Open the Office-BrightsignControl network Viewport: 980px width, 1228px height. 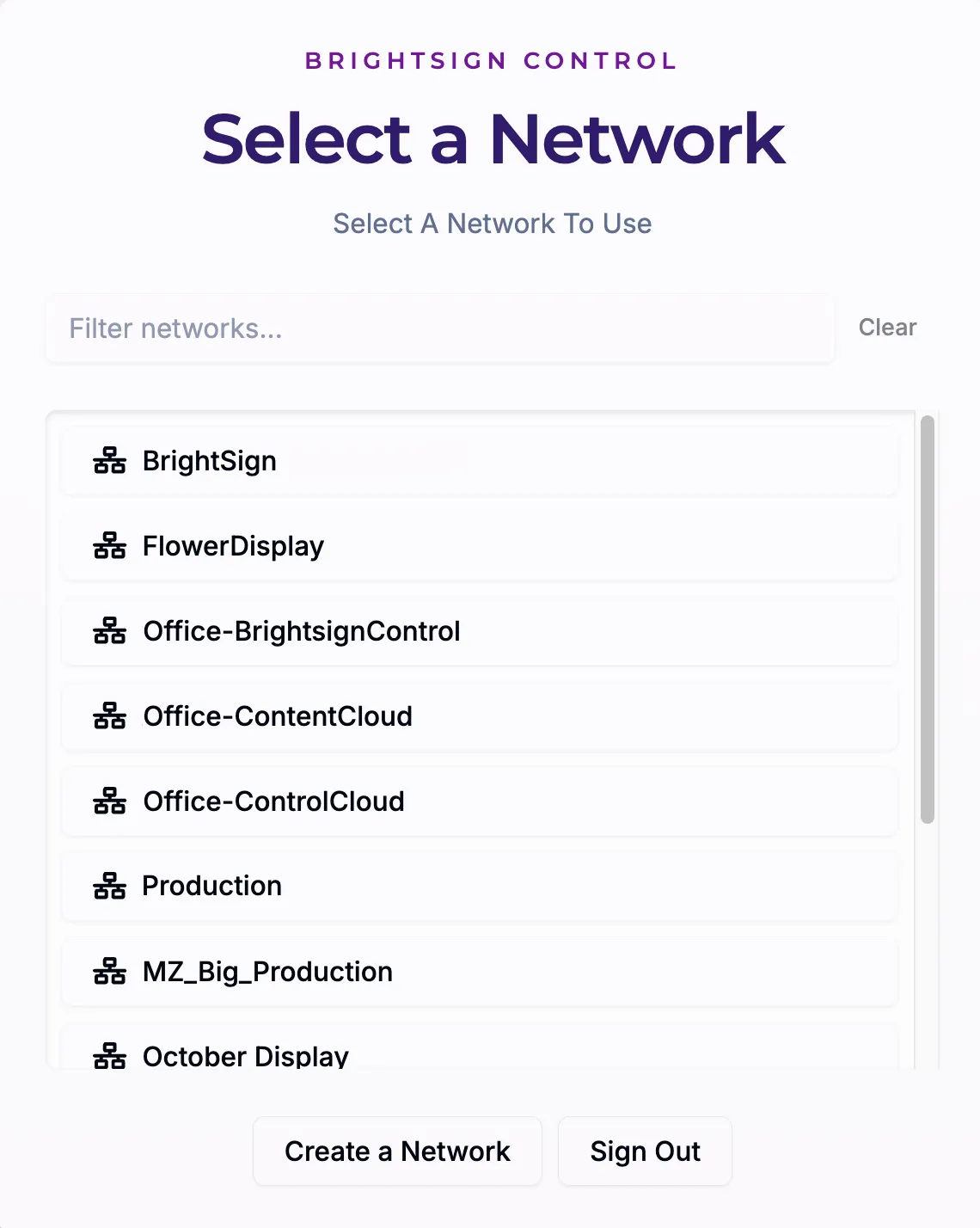click(x=480, y=631)
